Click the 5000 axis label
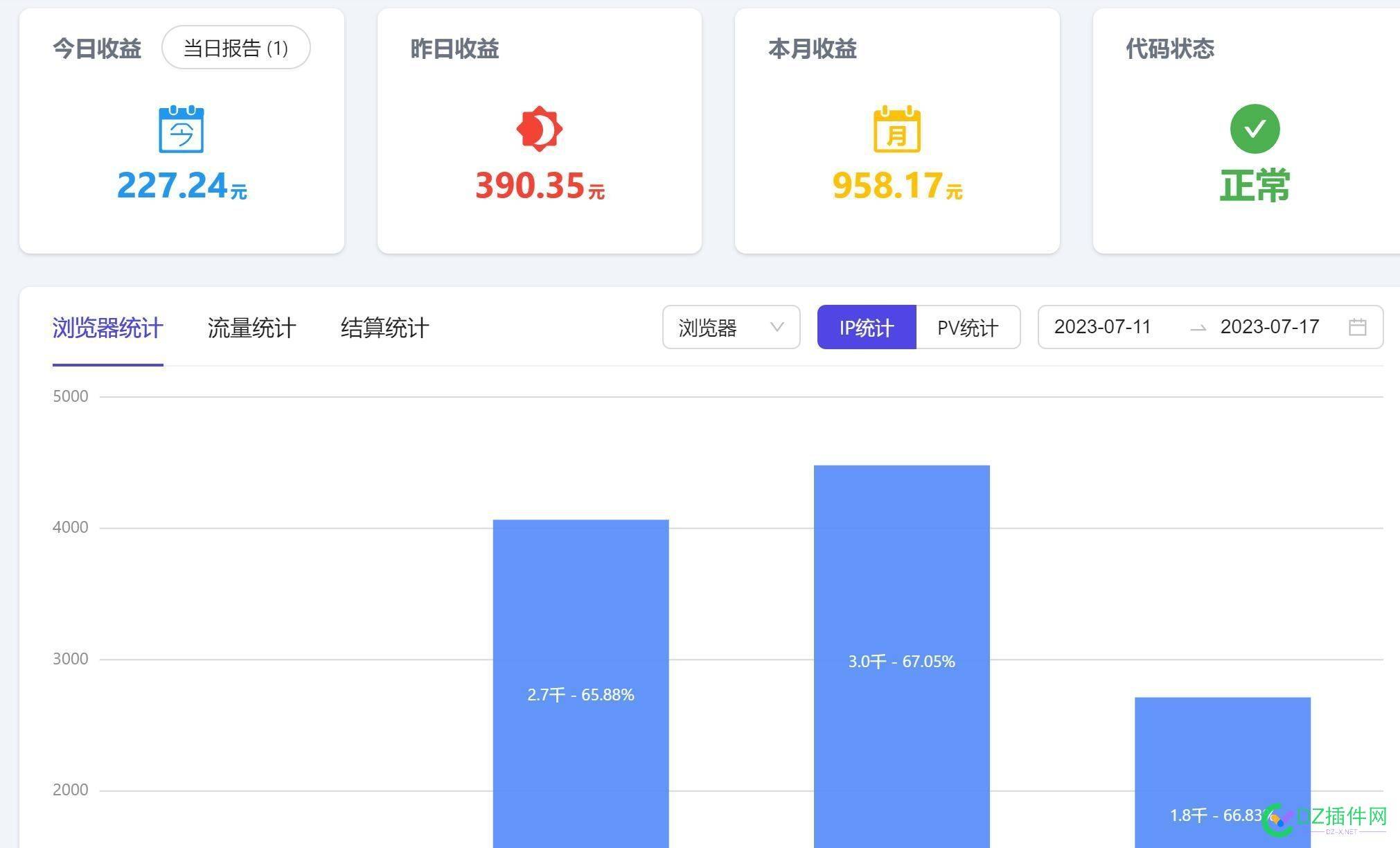This screenshot has height=848, width=1400. (71, 396)
